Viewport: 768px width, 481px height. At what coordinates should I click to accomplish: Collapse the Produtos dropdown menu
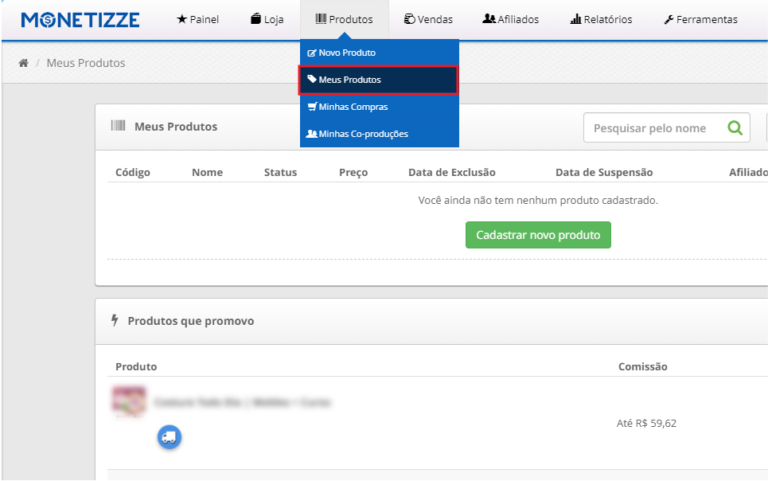344,19
